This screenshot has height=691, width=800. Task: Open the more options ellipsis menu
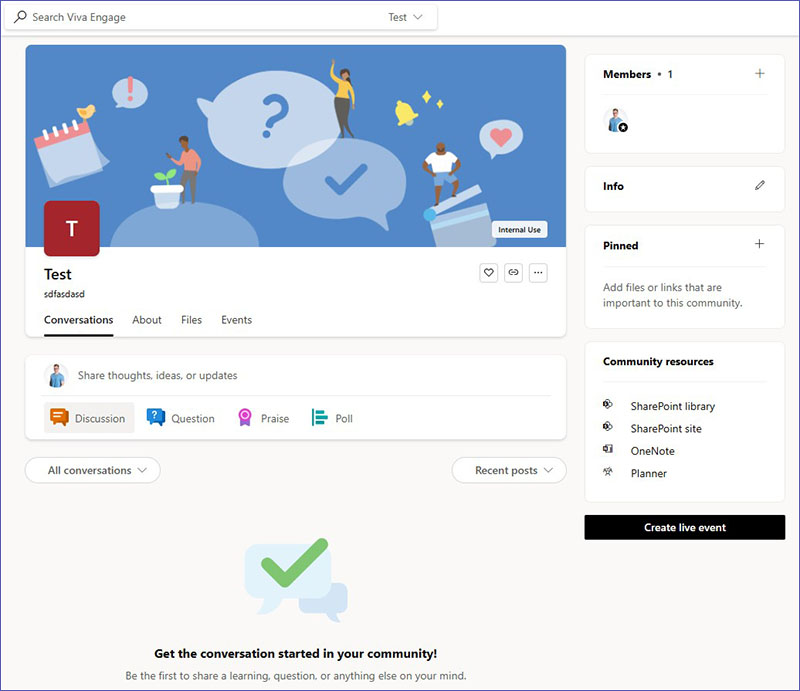point(538,273)
